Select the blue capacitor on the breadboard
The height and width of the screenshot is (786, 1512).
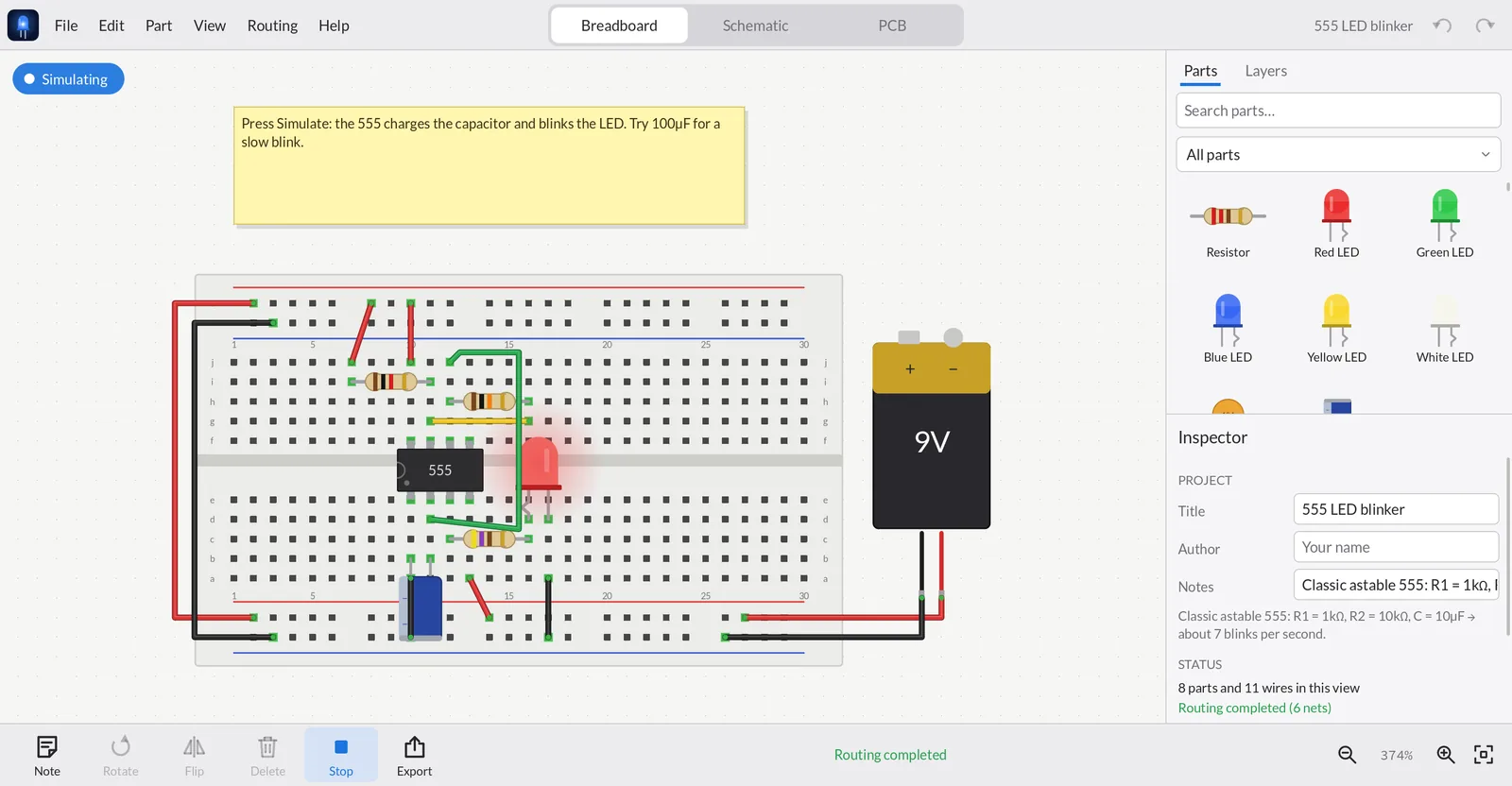(x=421, y=607)
